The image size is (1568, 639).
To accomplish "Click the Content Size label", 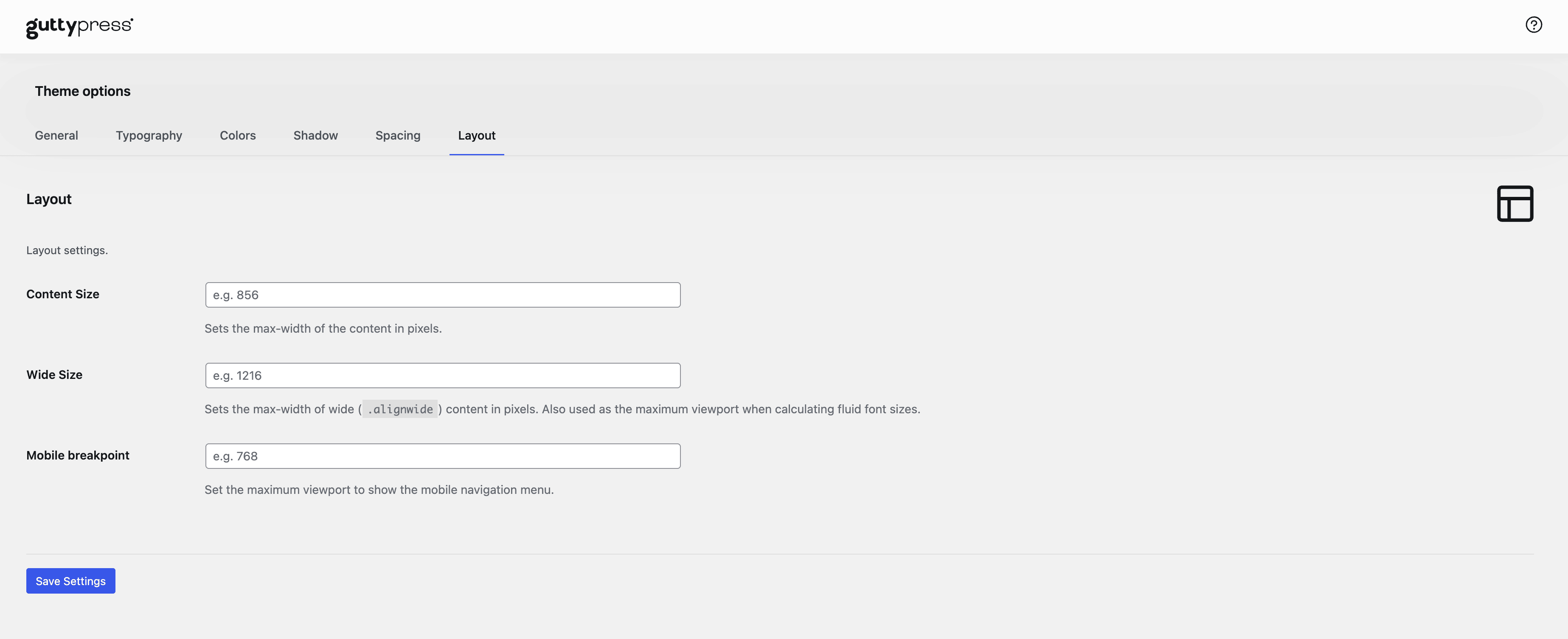I will point(63,294).
